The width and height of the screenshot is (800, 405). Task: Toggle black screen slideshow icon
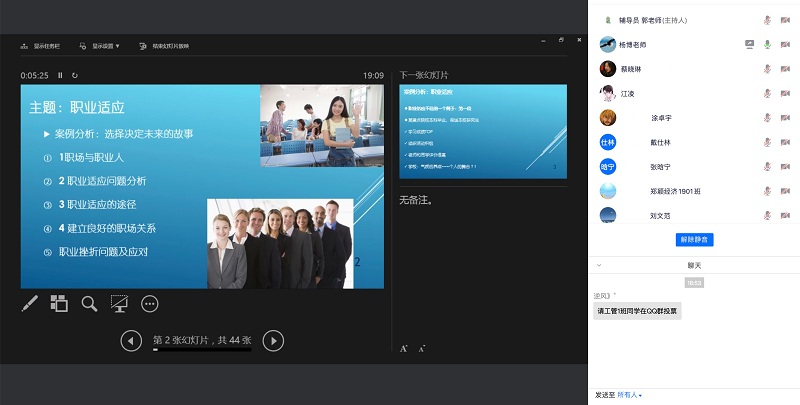point(119,303)
